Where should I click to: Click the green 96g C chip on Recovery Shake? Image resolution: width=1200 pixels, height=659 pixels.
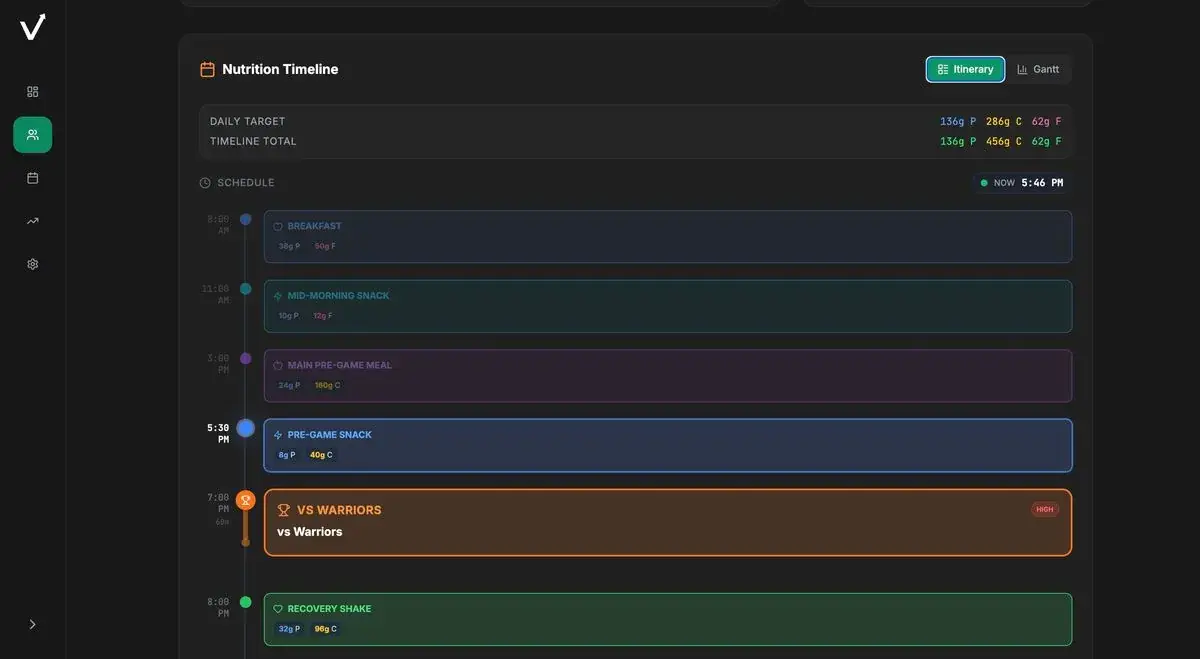pos(324,628)
